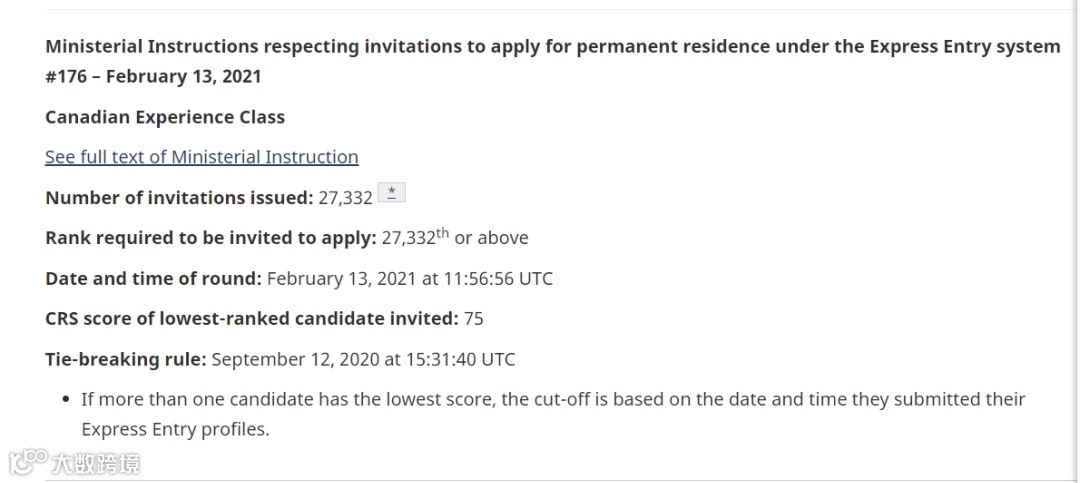Click the 'Number of invitations issued' label

[x=180, y=198]
